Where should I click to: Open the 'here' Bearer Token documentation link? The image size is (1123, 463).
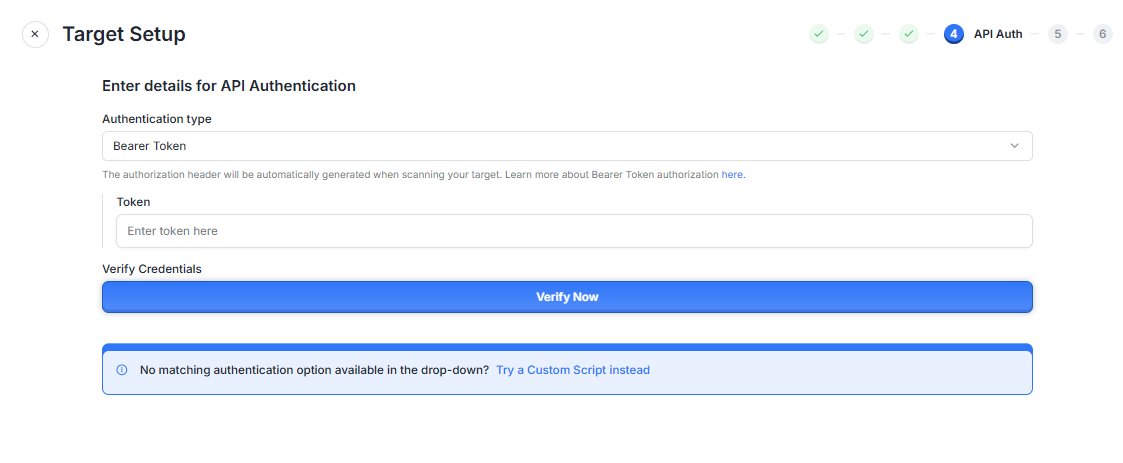[732, 174]
